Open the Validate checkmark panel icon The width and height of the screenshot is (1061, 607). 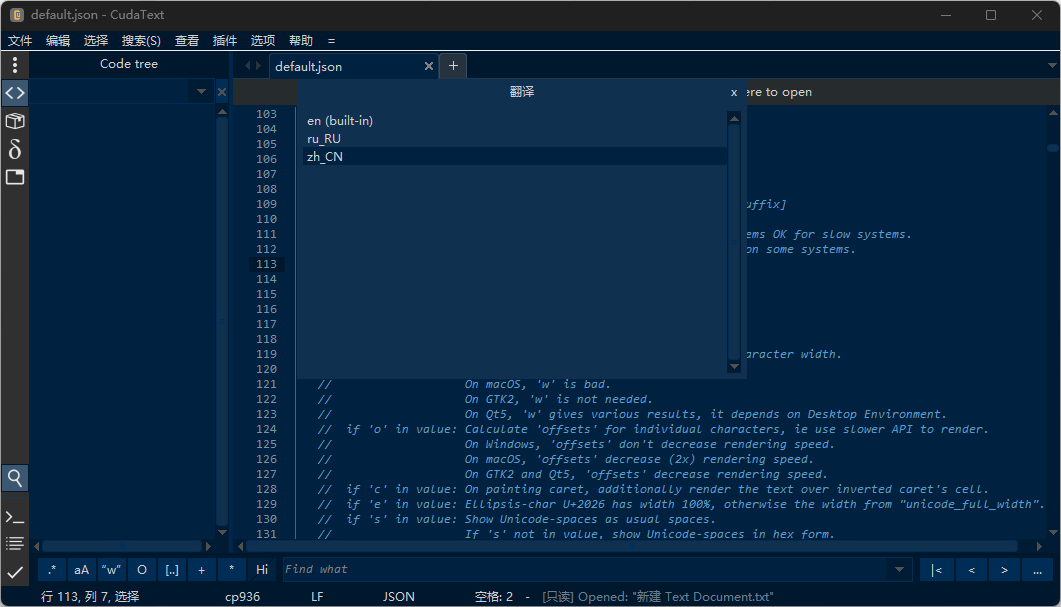point(15,572)
